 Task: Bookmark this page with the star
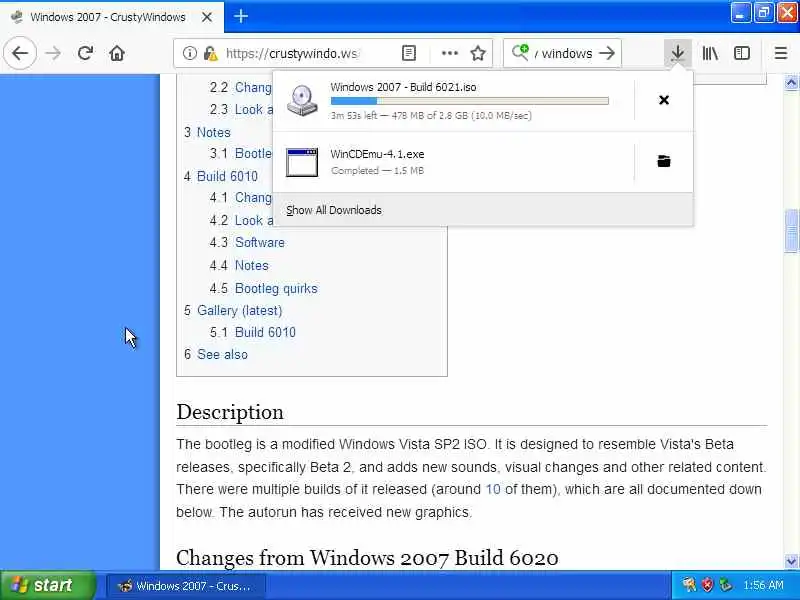(478, 53)
